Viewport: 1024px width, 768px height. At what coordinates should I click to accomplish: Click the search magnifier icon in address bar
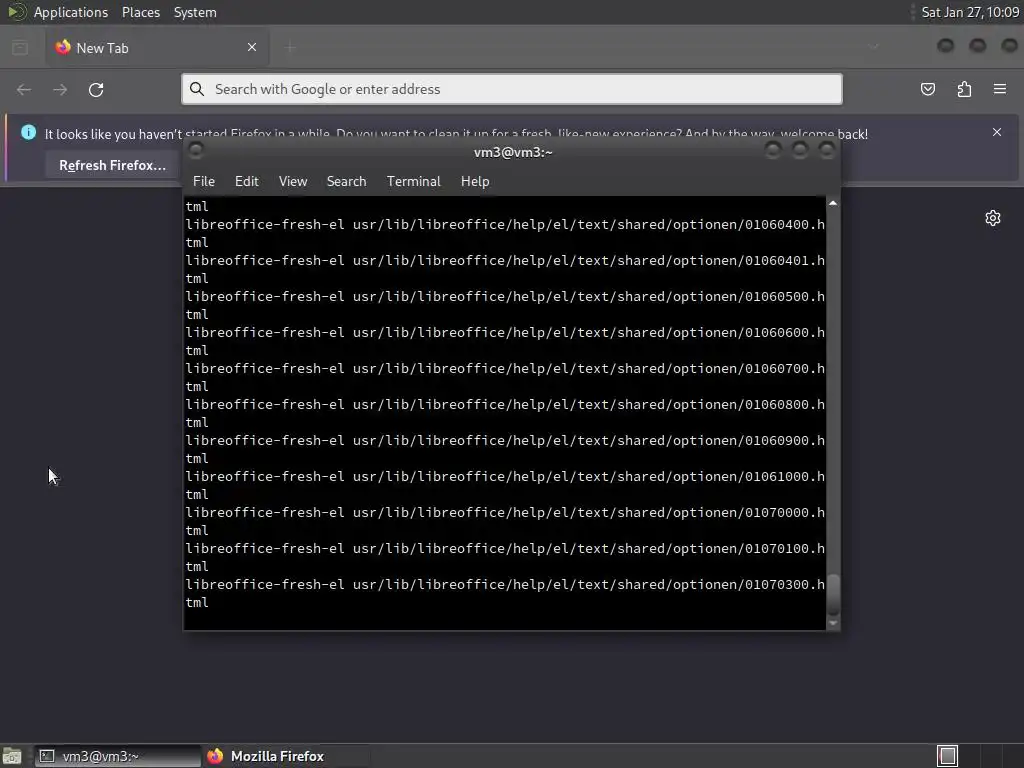coord(197,89)
